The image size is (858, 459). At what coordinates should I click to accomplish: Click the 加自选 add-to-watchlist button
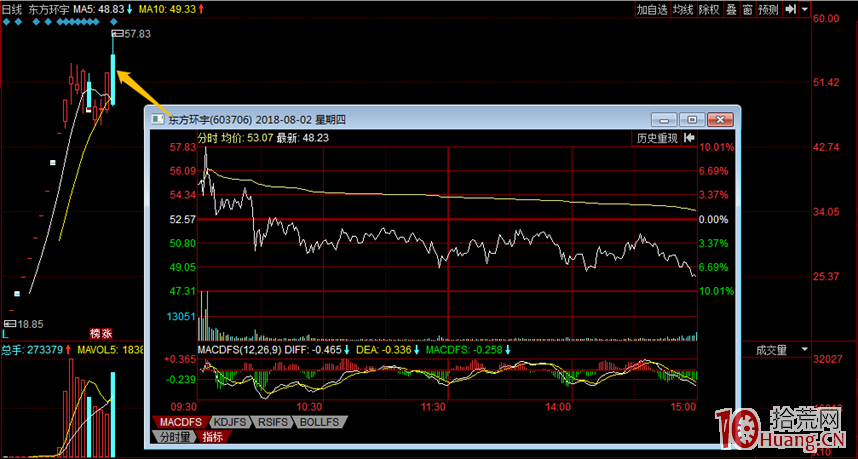[x=652, y=9]
